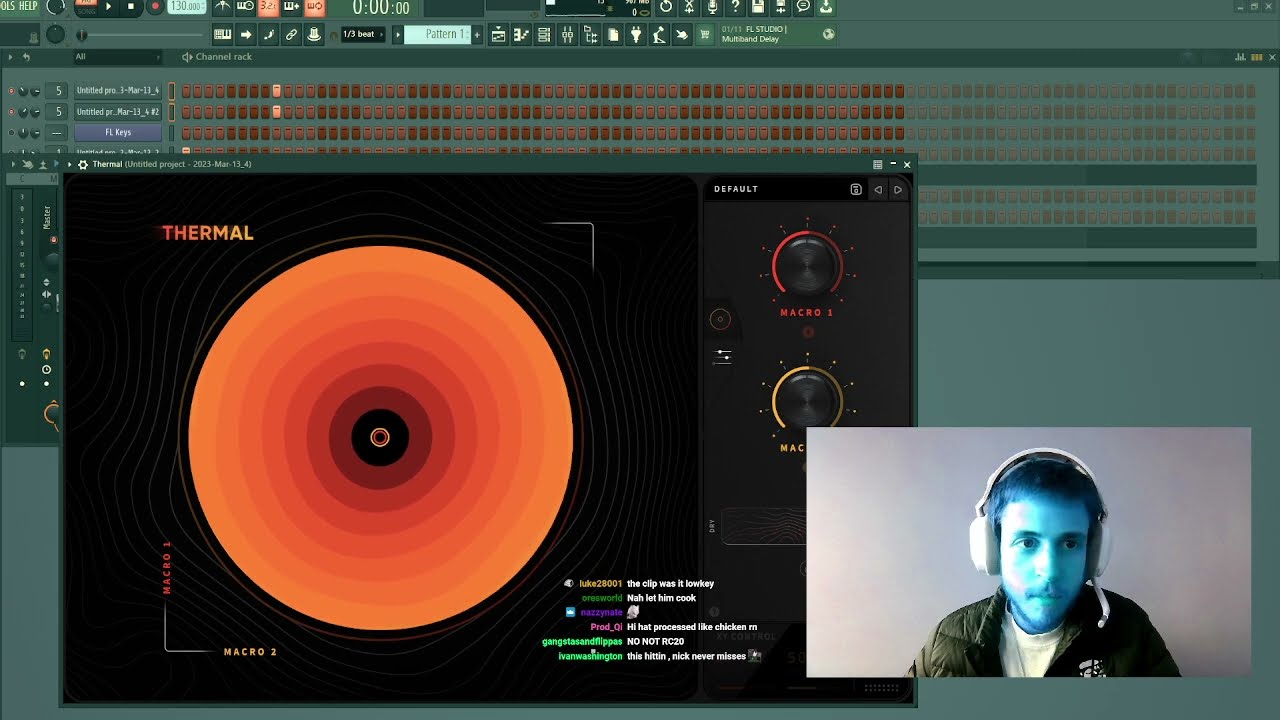
Task: Click Thermal circle XY view tab icon
Action: click(720, 319)
